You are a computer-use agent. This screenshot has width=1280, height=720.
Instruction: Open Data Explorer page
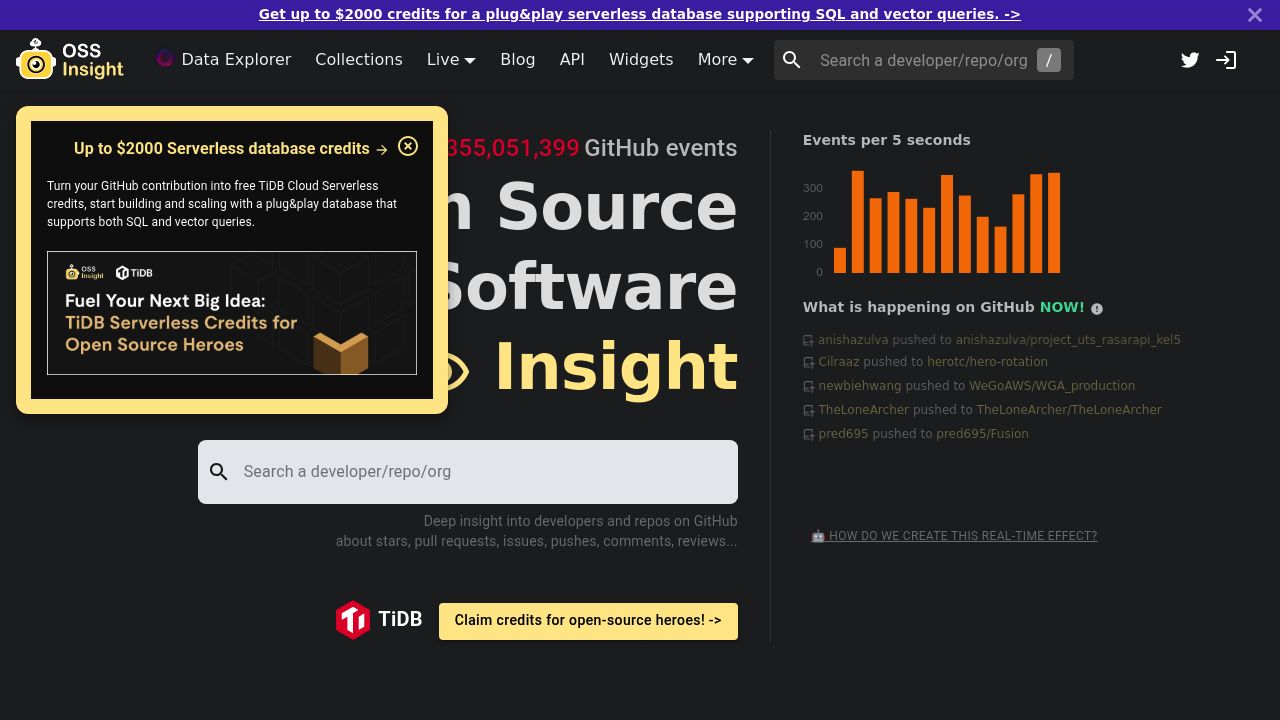pyautogui.click(x=224, y=60)
